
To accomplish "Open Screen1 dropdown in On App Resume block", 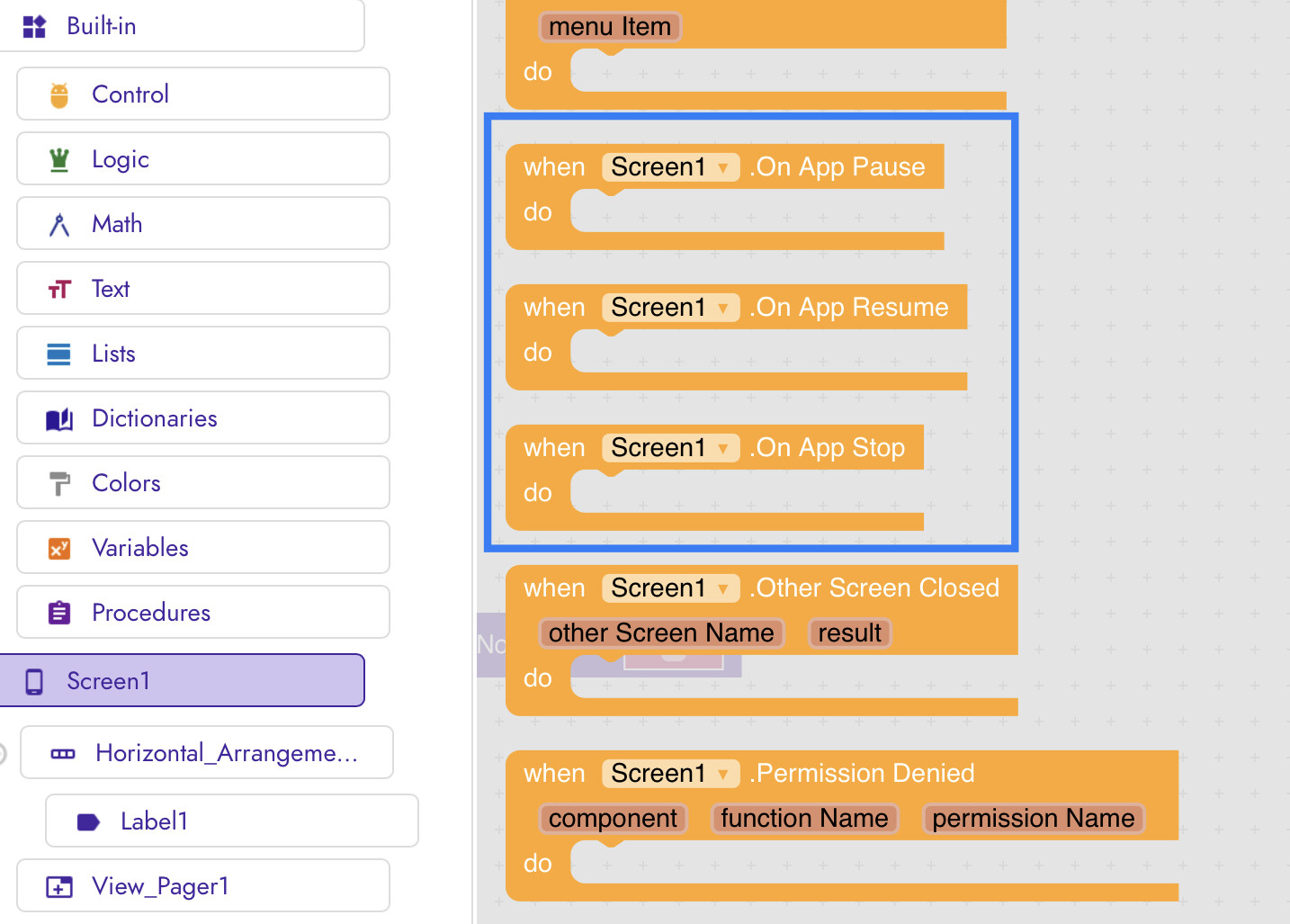I will [x=670, y=308].
